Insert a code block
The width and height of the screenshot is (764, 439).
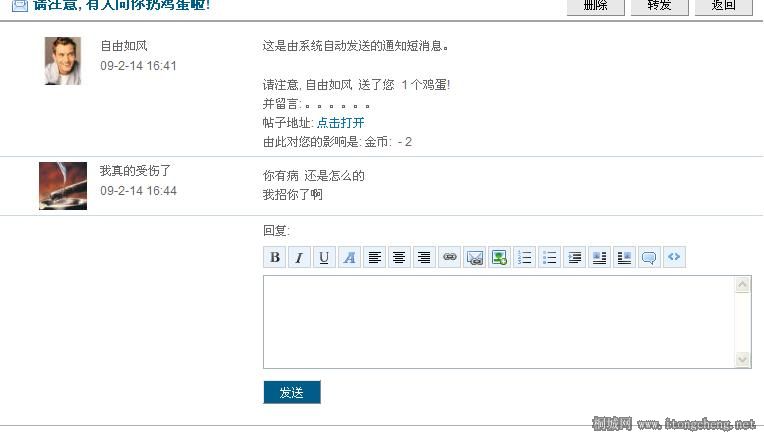(674, 258)
